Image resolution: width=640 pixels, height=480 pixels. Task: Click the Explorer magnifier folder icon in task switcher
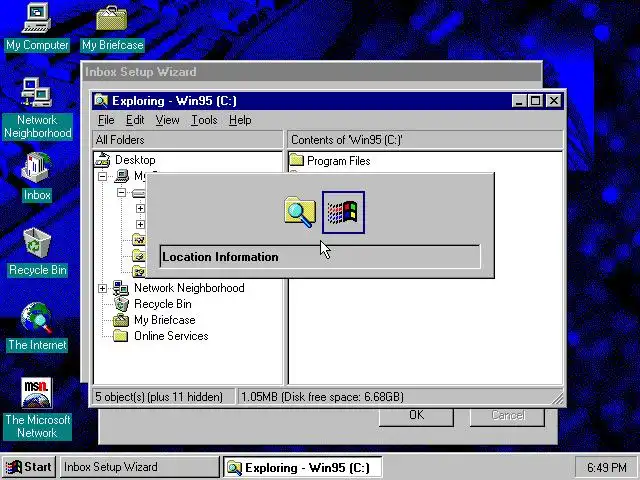click(300, 212)
